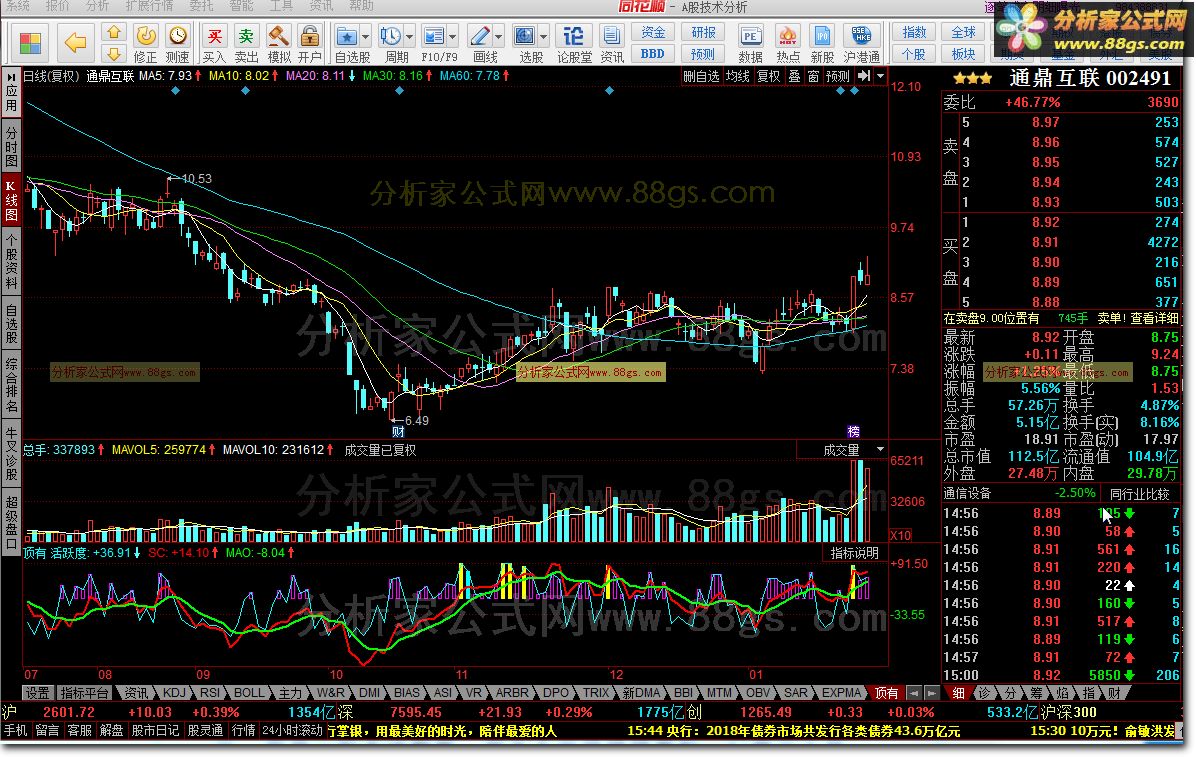Click the 资金 funds button
Image resolution: width=1196 pixels, height=757 pixels.
coord(653,33)
